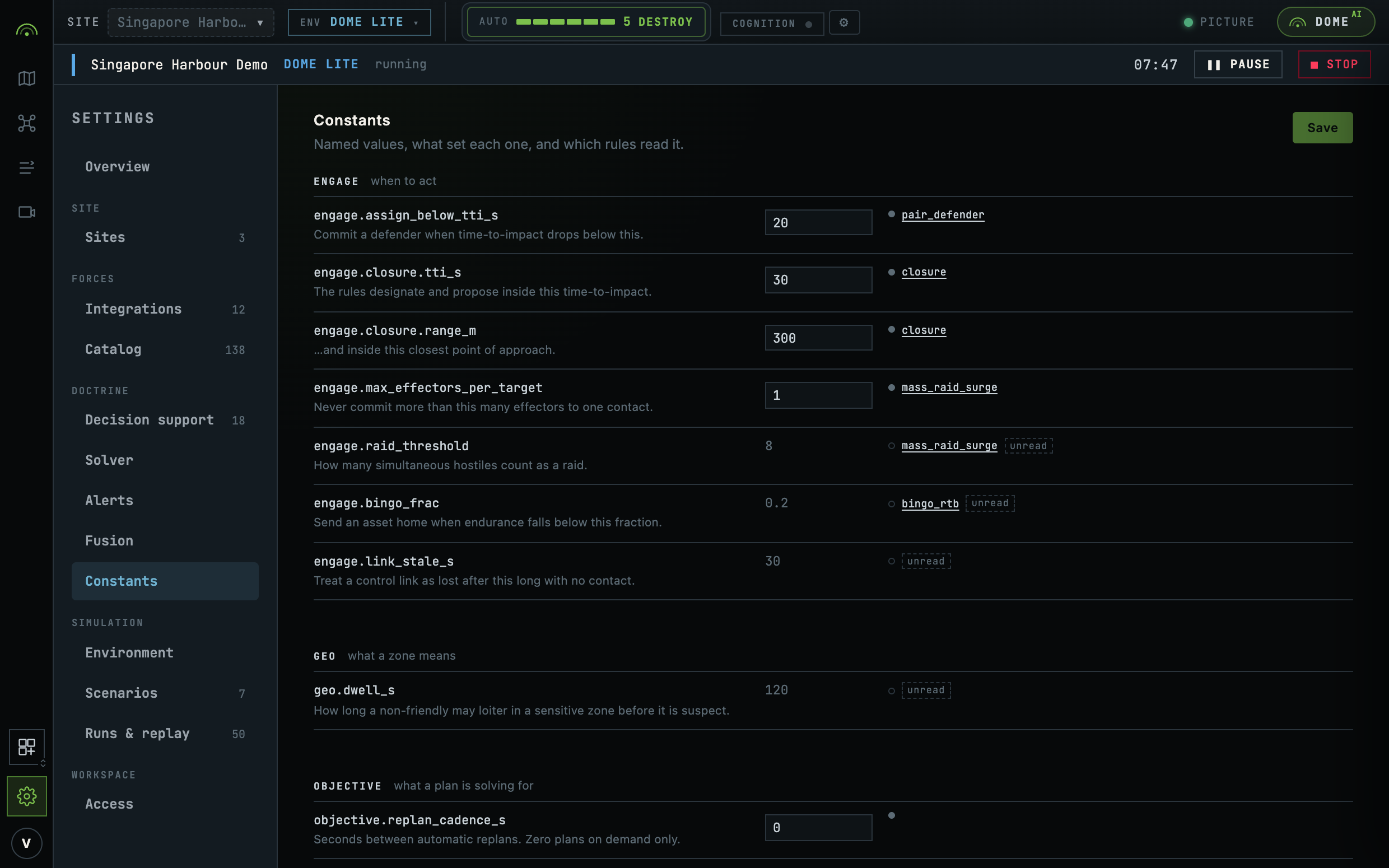Image resolution: width=1389 pixels, height=868 pixels.
Task: Open the Scenarios settings page
Action: pyautogui.click(x=165, y=693)
